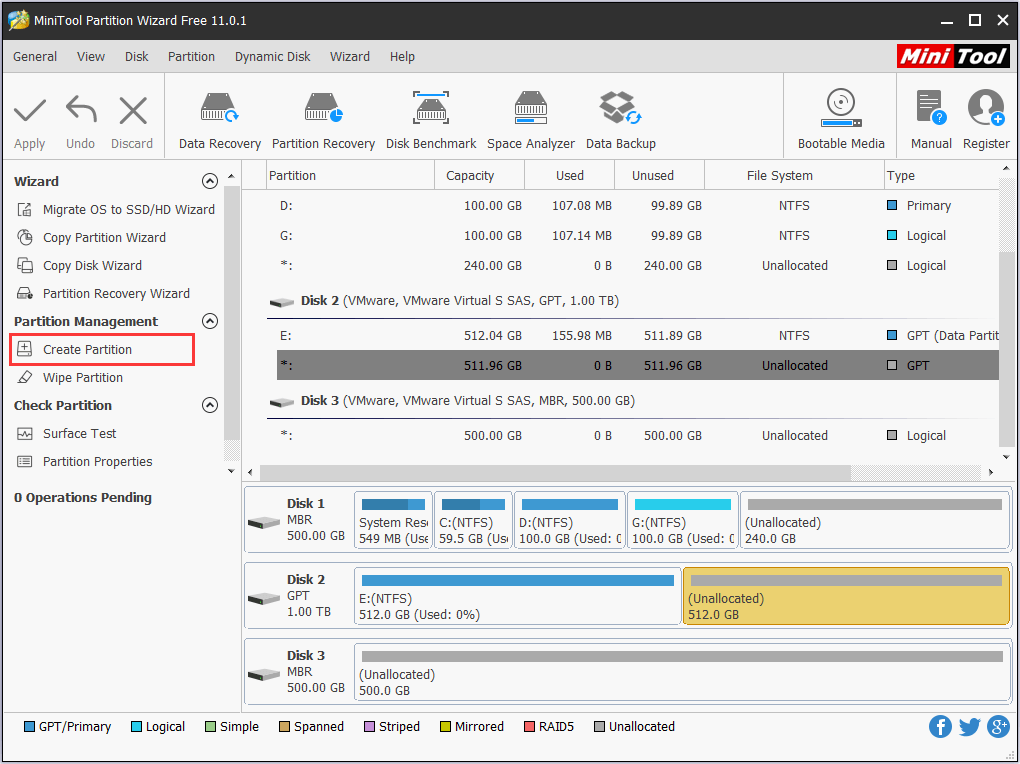
Task: Open the Bootable Media creator
Action: coord(839,117)
